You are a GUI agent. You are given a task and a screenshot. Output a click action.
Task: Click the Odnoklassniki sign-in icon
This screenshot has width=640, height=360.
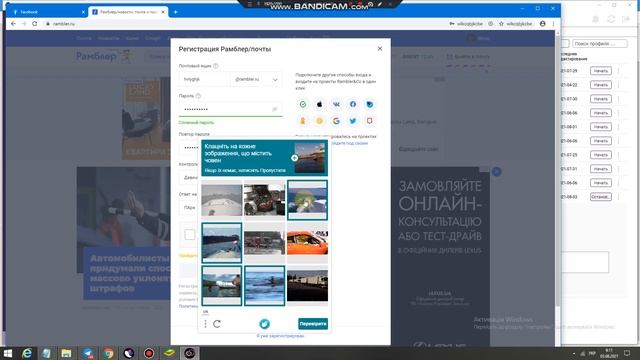[x=303, y=121]
